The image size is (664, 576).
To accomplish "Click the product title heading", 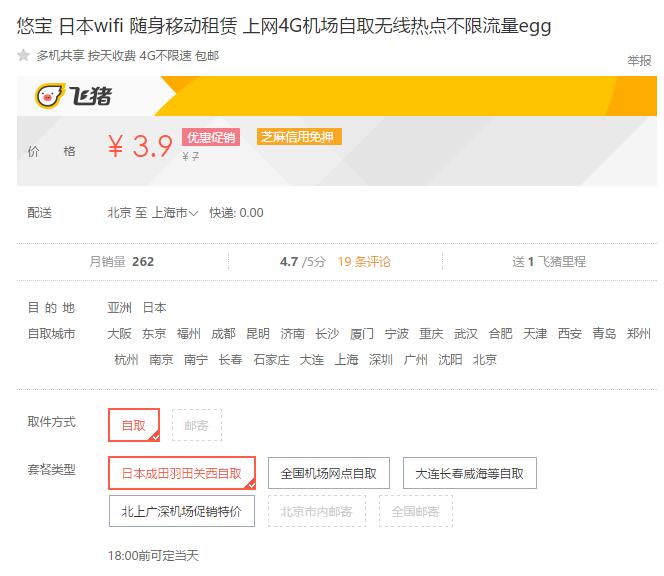I will pos(284,26).
